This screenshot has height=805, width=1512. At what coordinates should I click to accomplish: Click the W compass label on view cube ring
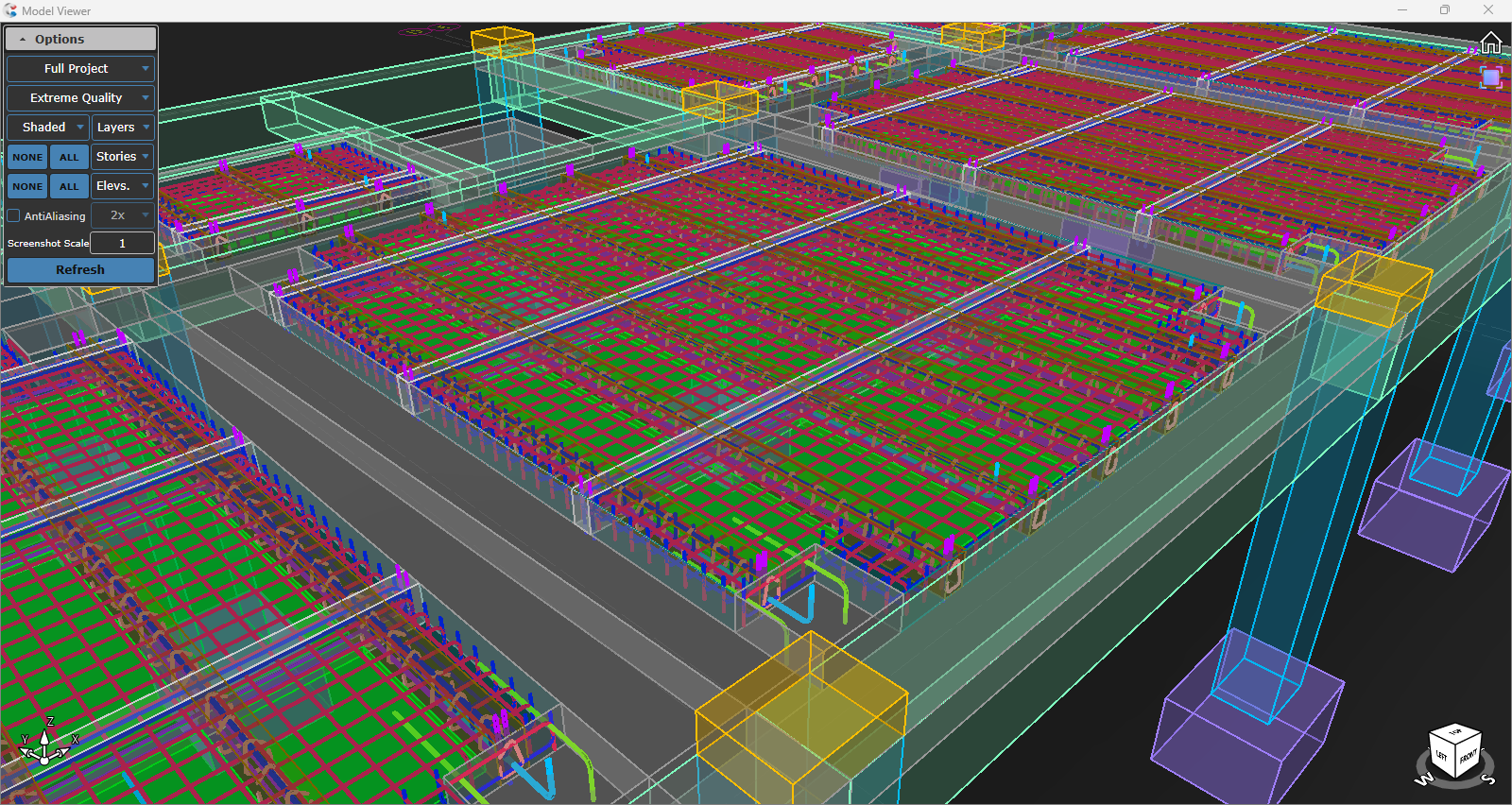click(1422, 779)
